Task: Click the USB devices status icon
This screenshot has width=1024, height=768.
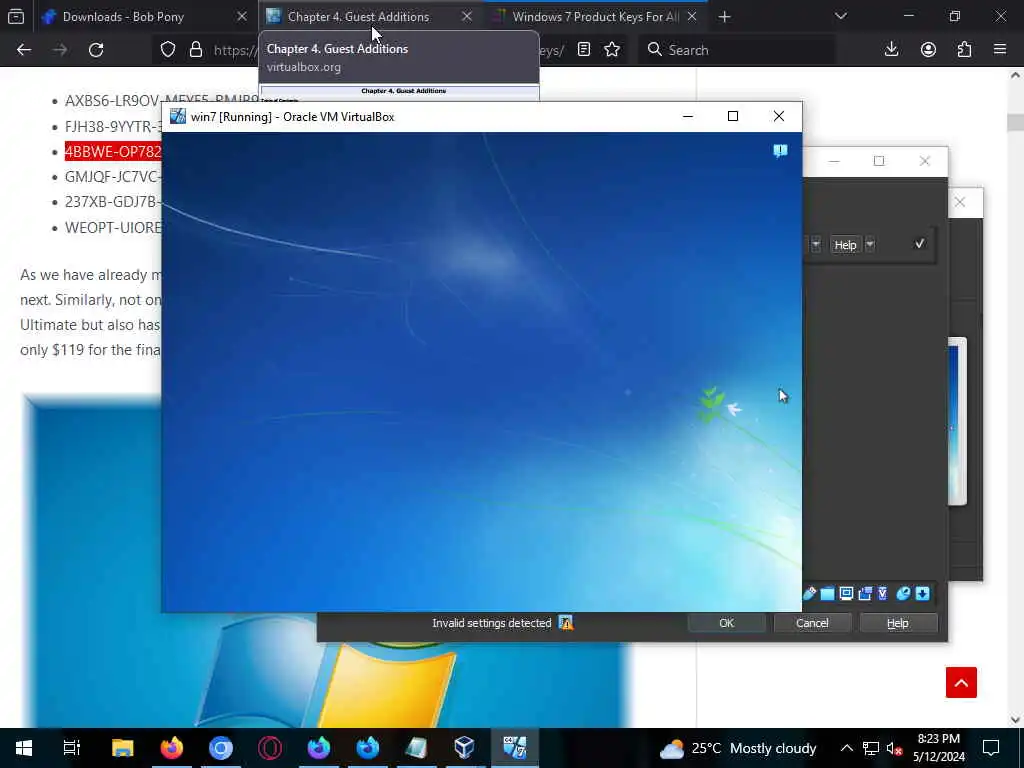Action: click(x=810, y=593)
